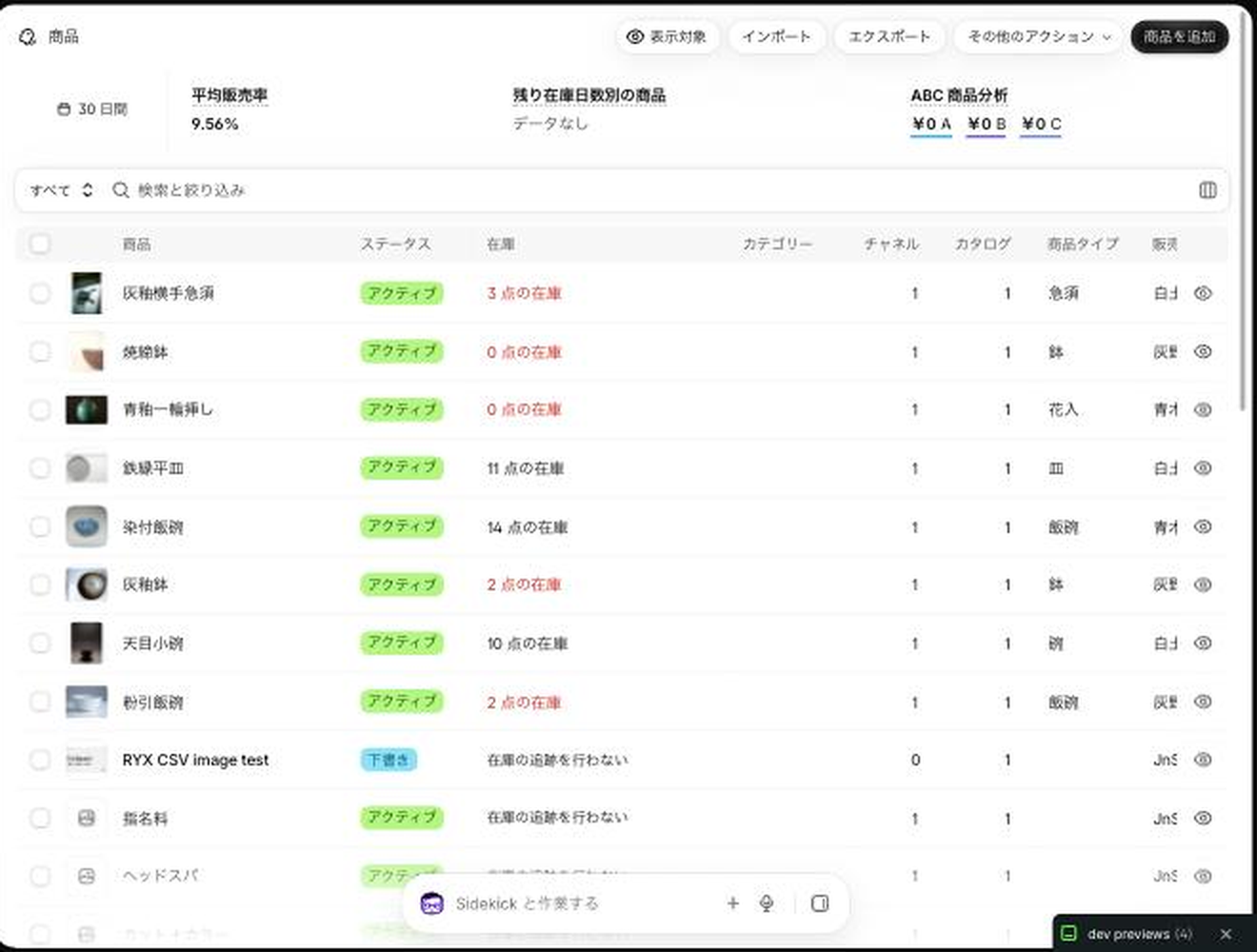Tick the checkbox for RYX CSV image test
This screenshot has height=952, width=1257.
(x=40, y=760)
